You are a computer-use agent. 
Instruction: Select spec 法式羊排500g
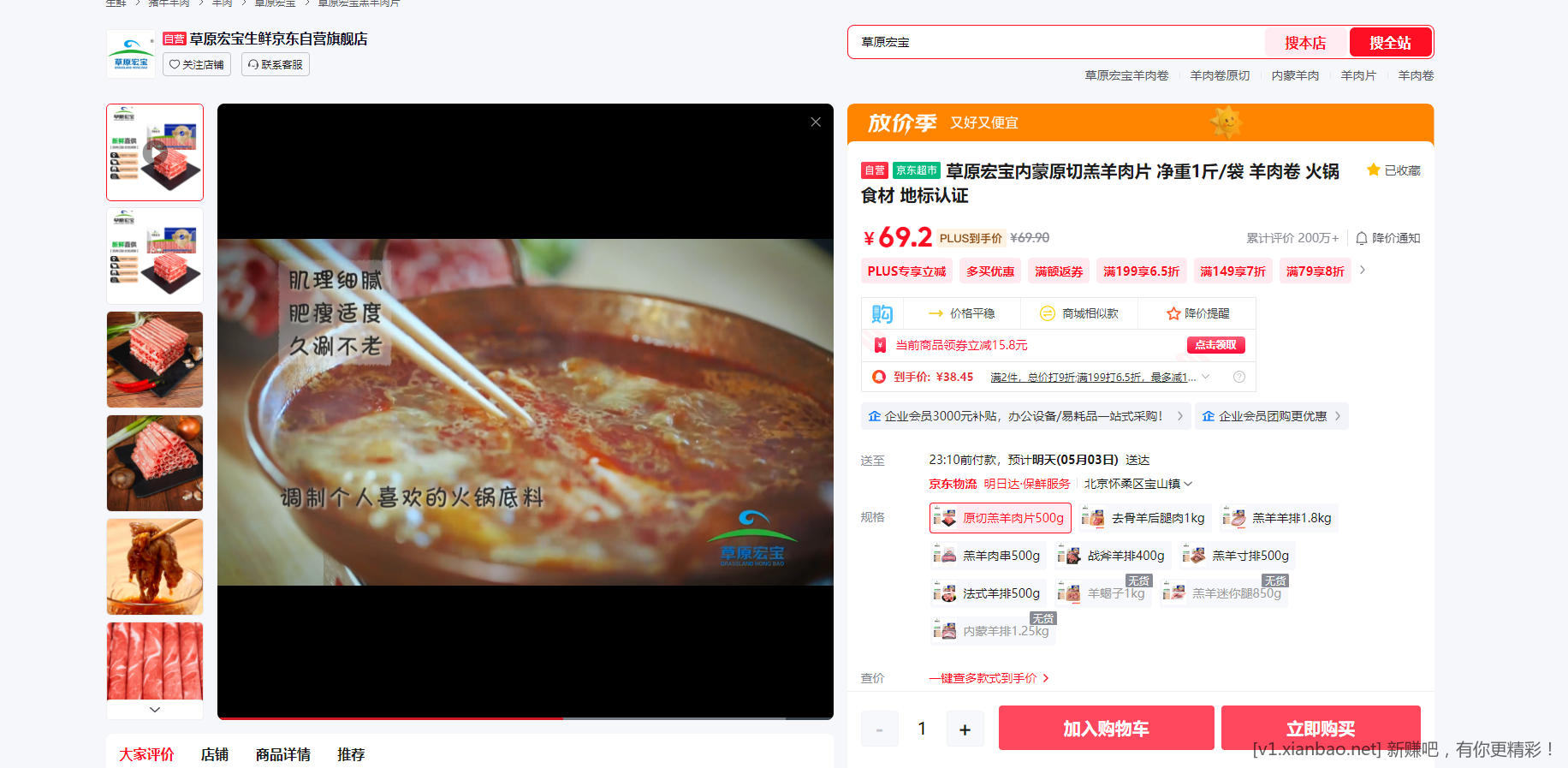(x=989, y=593)
